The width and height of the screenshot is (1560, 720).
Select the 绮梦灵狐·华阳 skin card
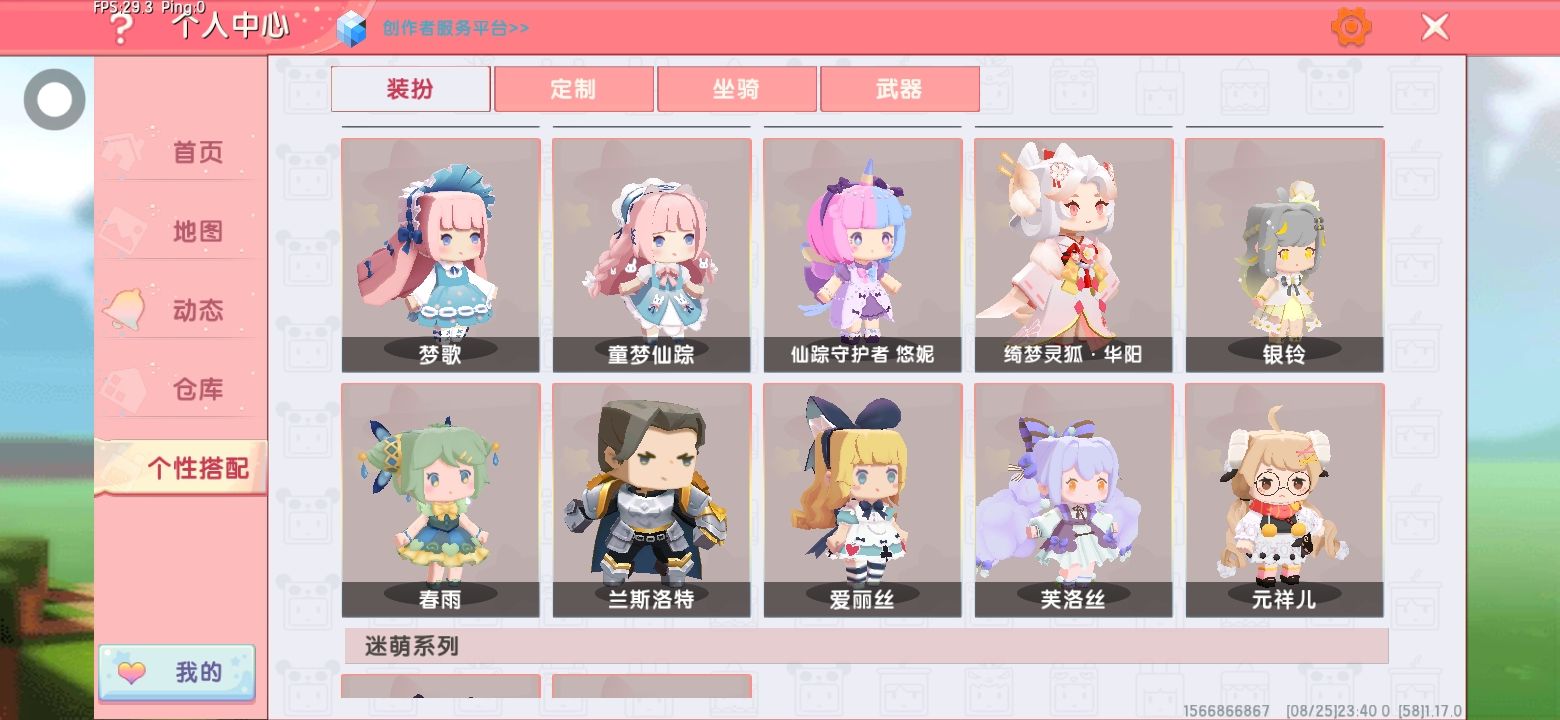(x=1074, y=255)
